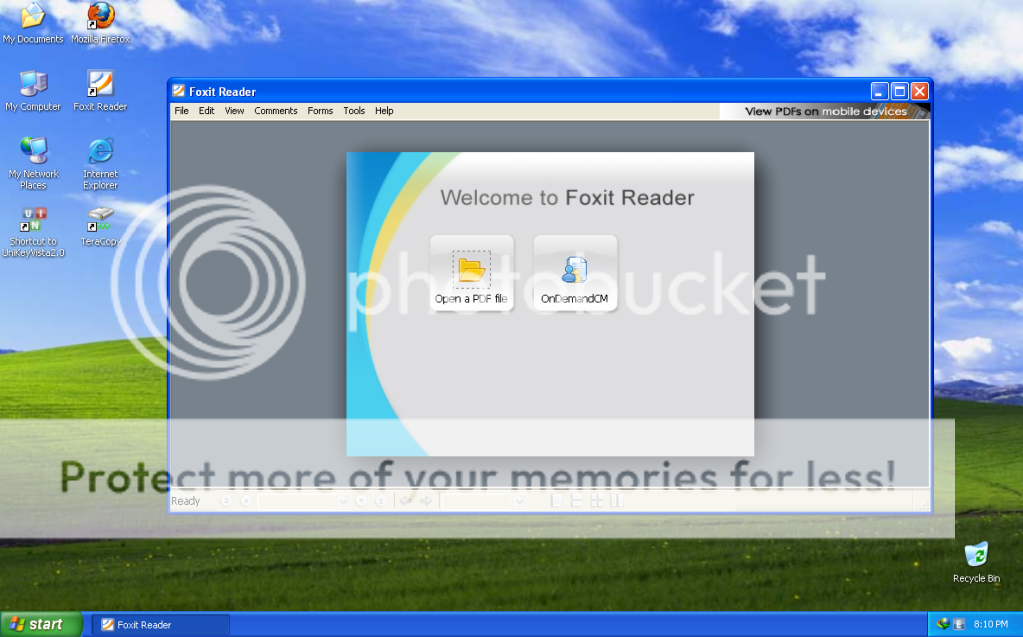Click the second system tray icon beside clock
This screenshot has height=637, width=1023.
pos(959,624)
